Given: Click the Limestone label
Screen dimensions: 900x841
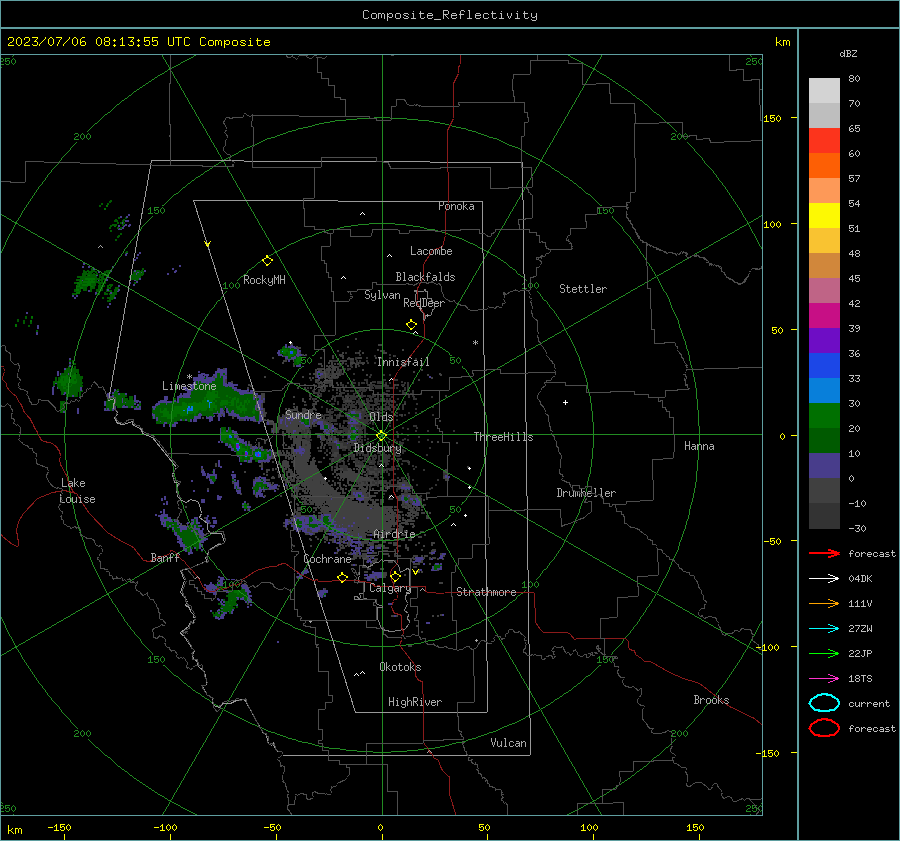Looking at the screenshot, I should 189,386.
